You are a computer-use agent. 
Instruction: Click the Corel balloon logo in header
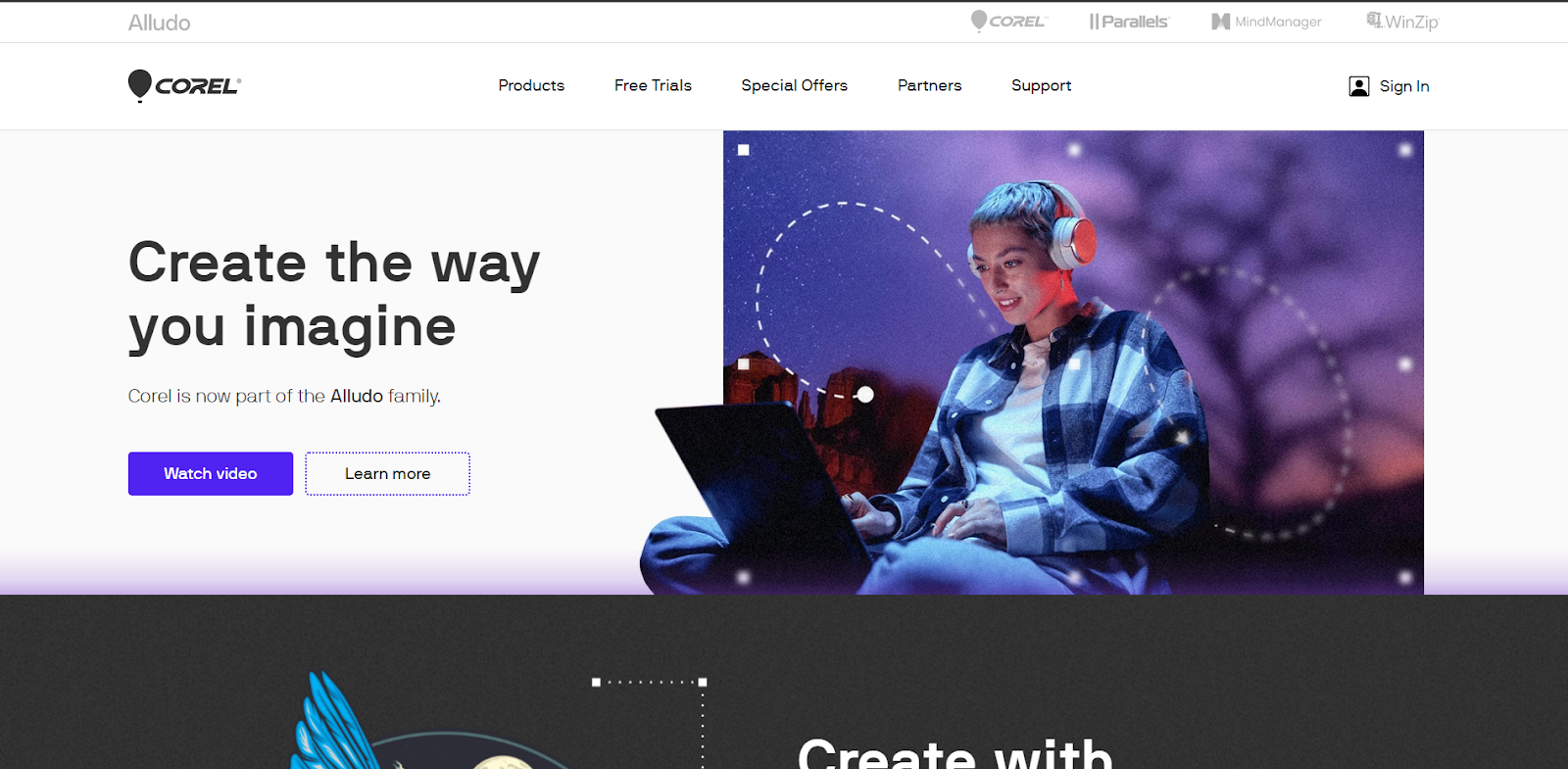(x=184, y=86)
